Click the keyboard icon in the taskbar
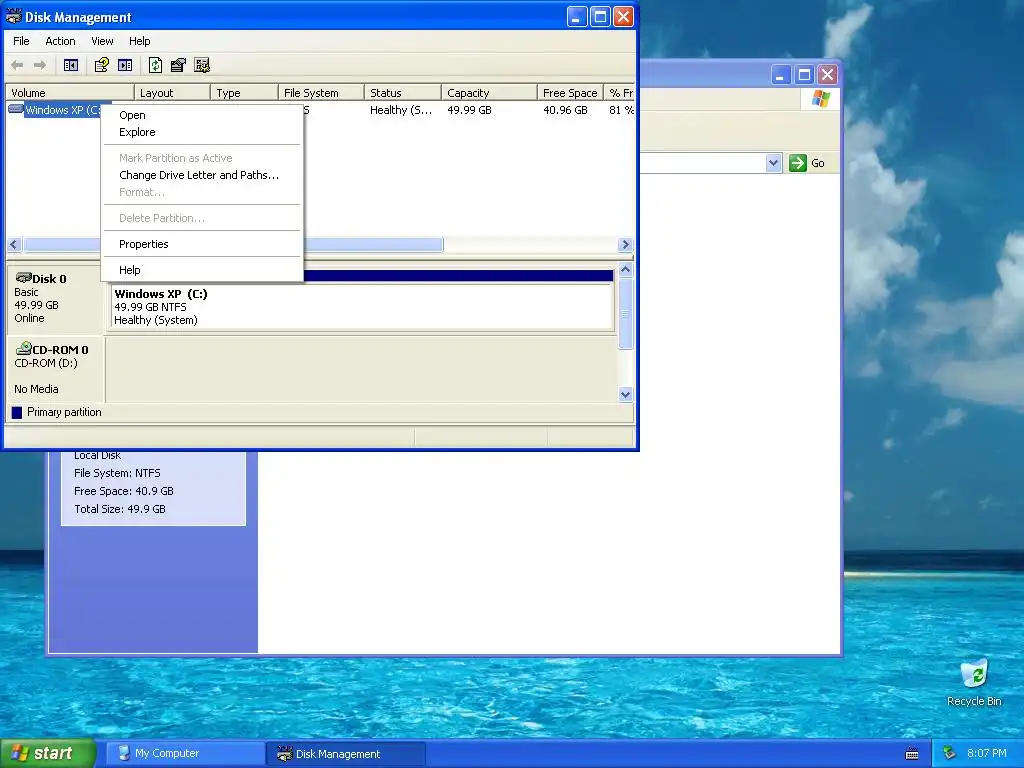The width and height of the screenshot is (1024, 768). (912, 754)
